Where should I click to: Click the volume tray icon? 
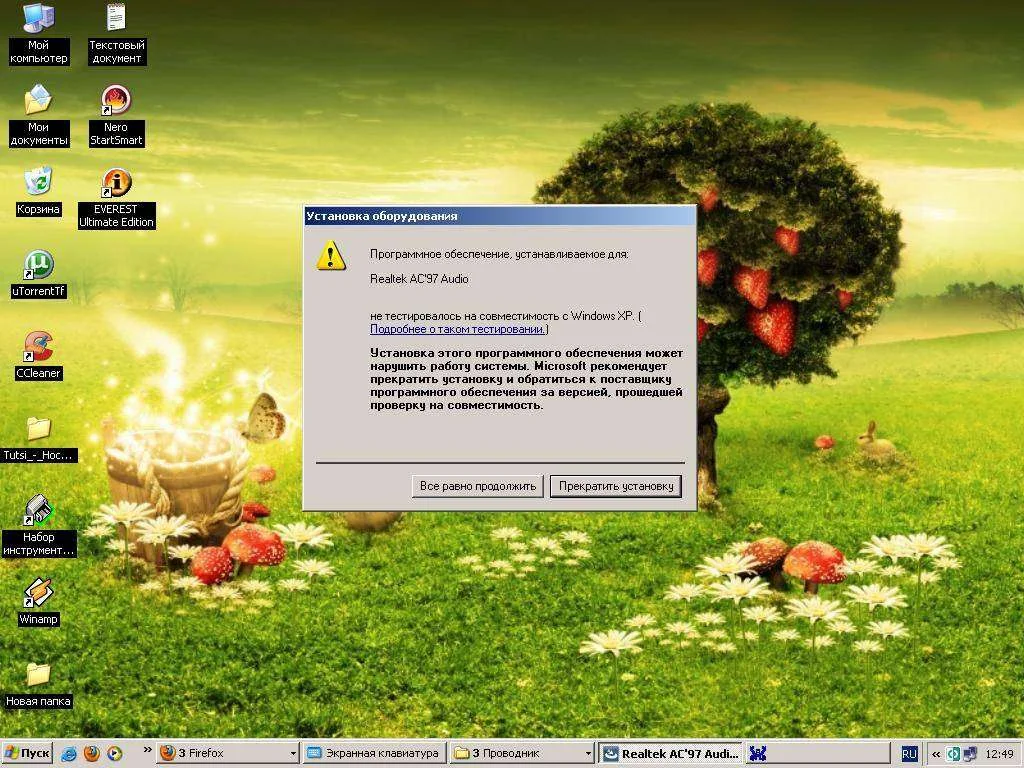pos(953,754)
